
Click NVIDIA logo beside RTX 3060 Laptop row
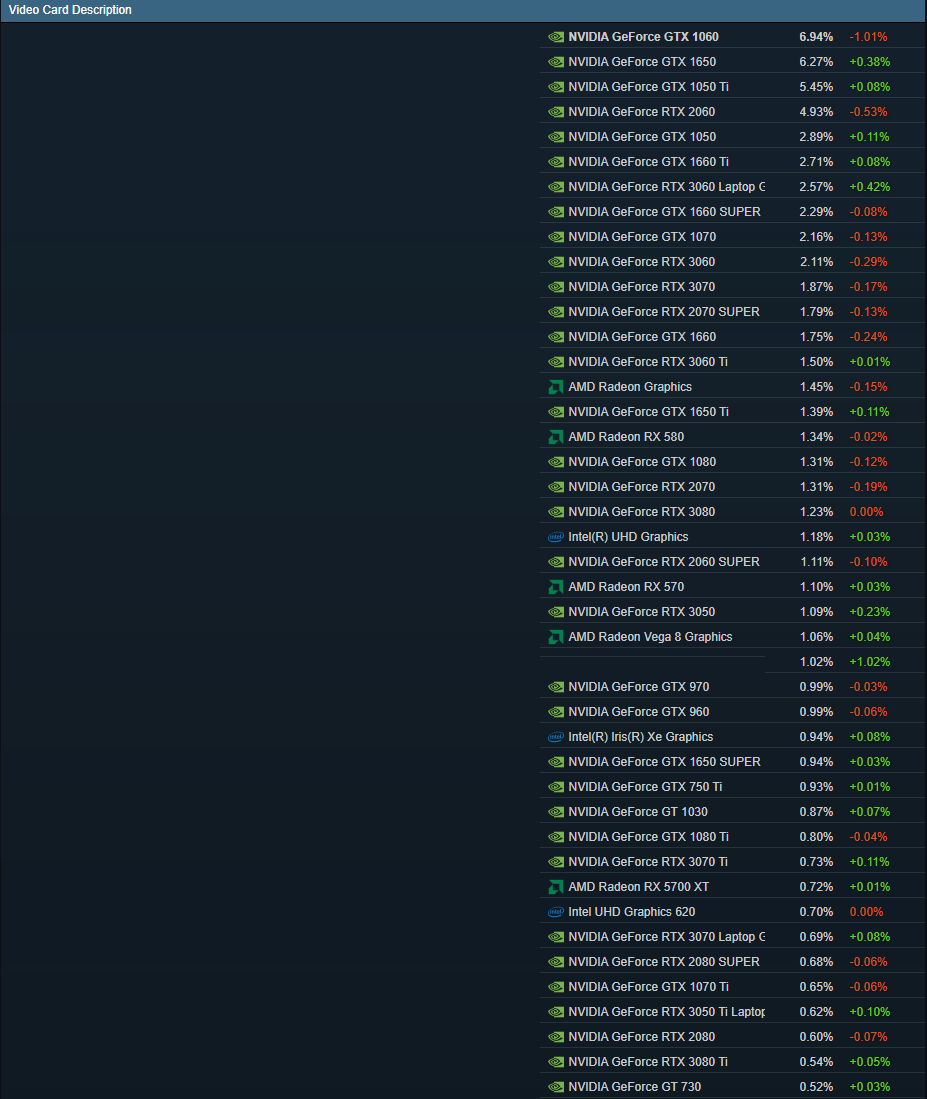(x=556, y=187)
